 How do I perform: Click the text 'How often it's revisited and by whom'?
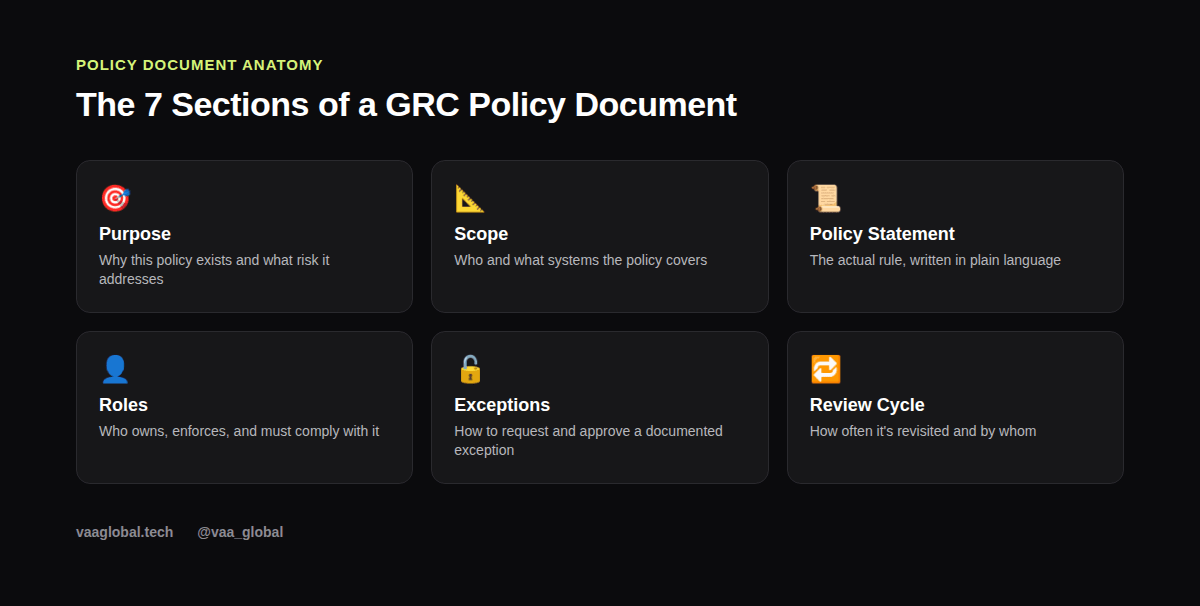923,431
